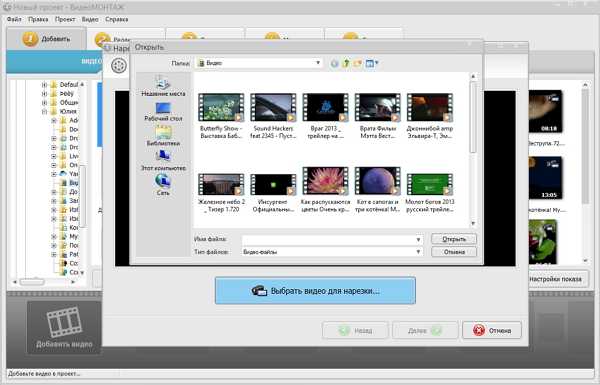Click into the Имя файла input field
The width and height of the screenshot is (600, 385).
[328, 240]
